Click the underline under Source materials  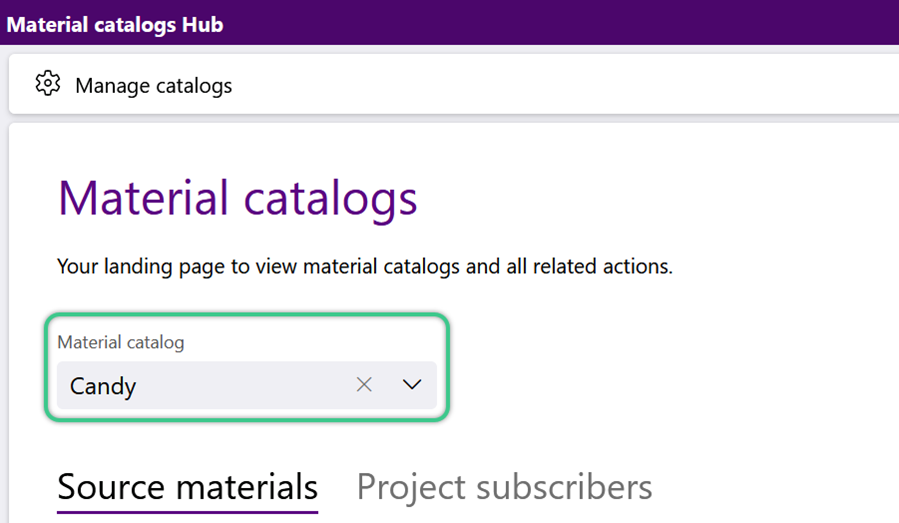(x=187, y=512)
